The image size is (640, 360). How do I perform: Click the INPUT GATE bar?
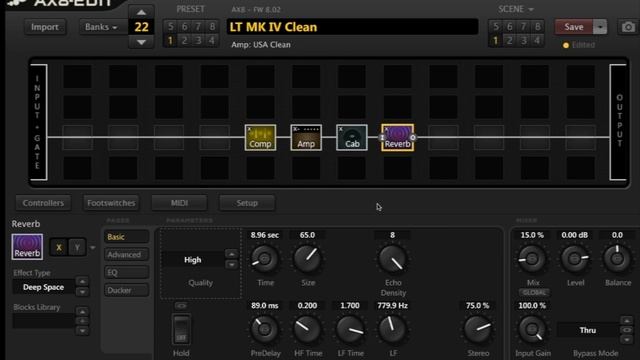(x=38, y=122)
